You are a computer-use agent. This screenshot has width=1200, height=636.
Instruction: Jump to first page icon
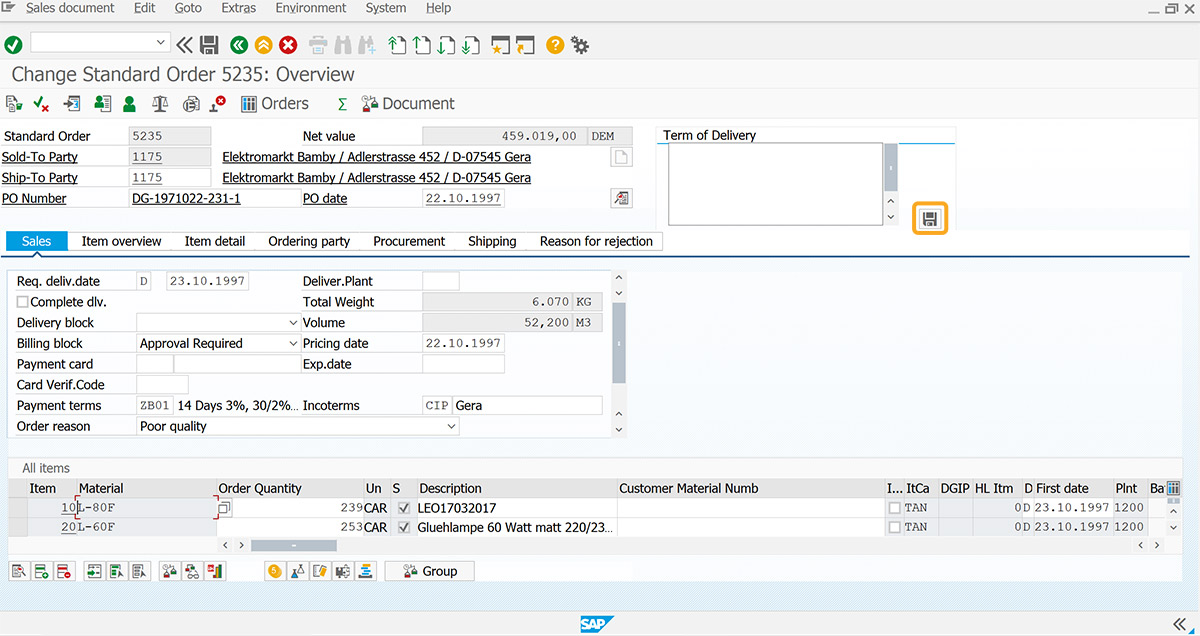pos(397,45)
